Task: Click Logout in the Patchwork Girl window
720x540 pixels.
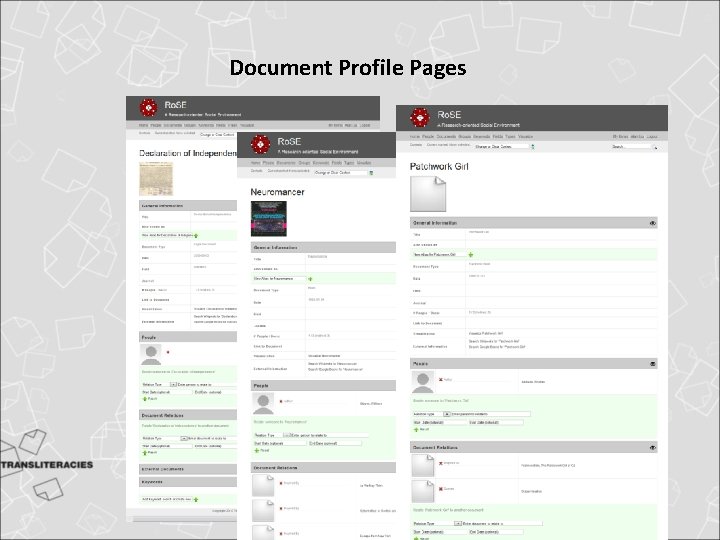Action: tap(652, 137)
